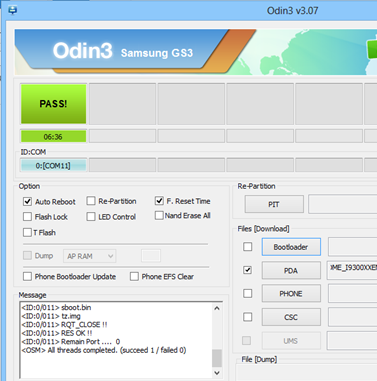Uncheck F. Reset Time option
The height and width of the screenshot is (381, 377).
[159, 201]
